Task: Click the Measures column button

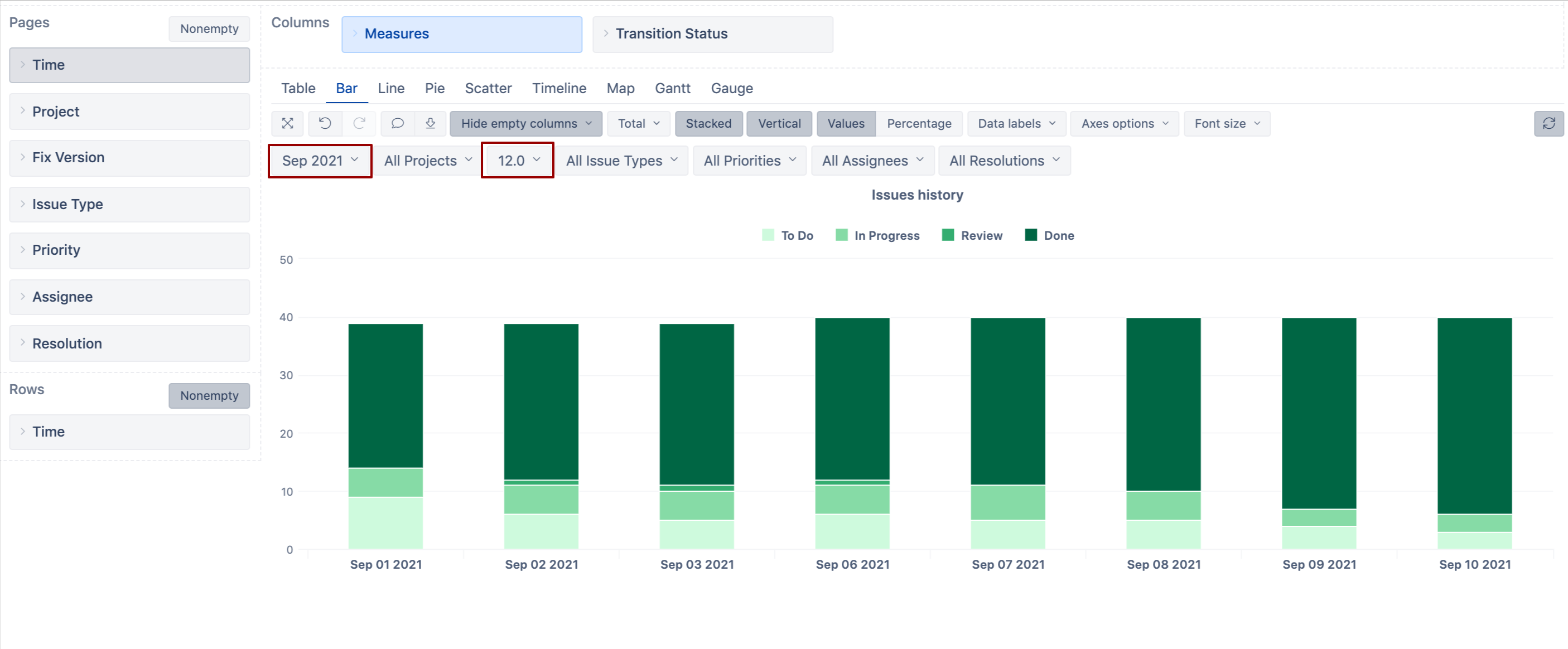Action: coord(461,34)
